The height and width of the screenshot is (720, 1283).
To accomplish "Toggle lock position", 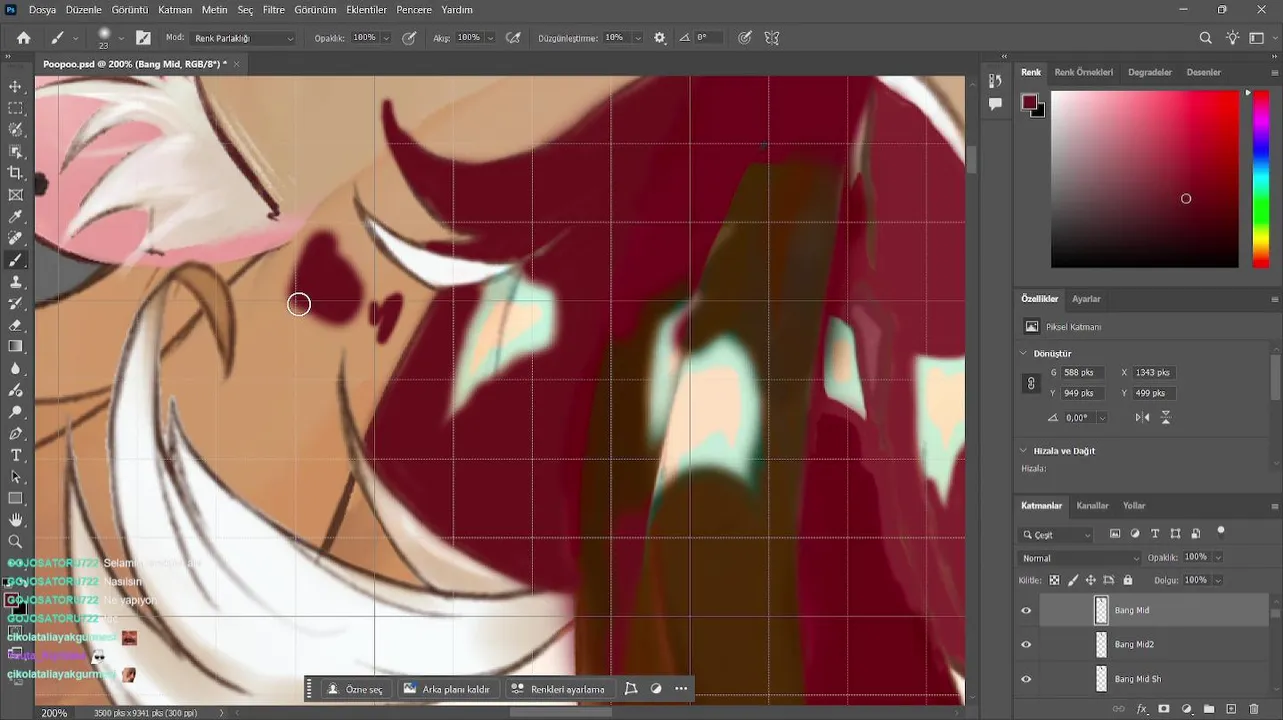I will 1091,580.
